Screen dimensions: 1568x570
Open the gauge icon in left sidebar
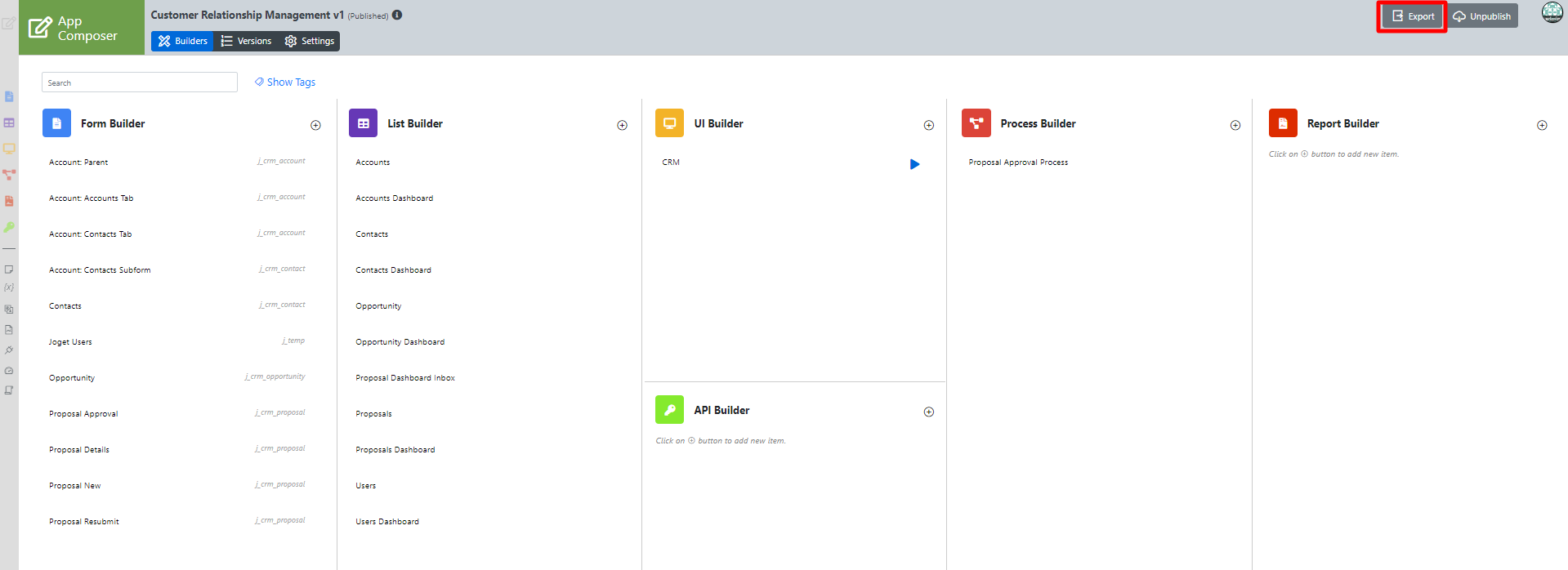pyautogui.click(x=9, y=370)
